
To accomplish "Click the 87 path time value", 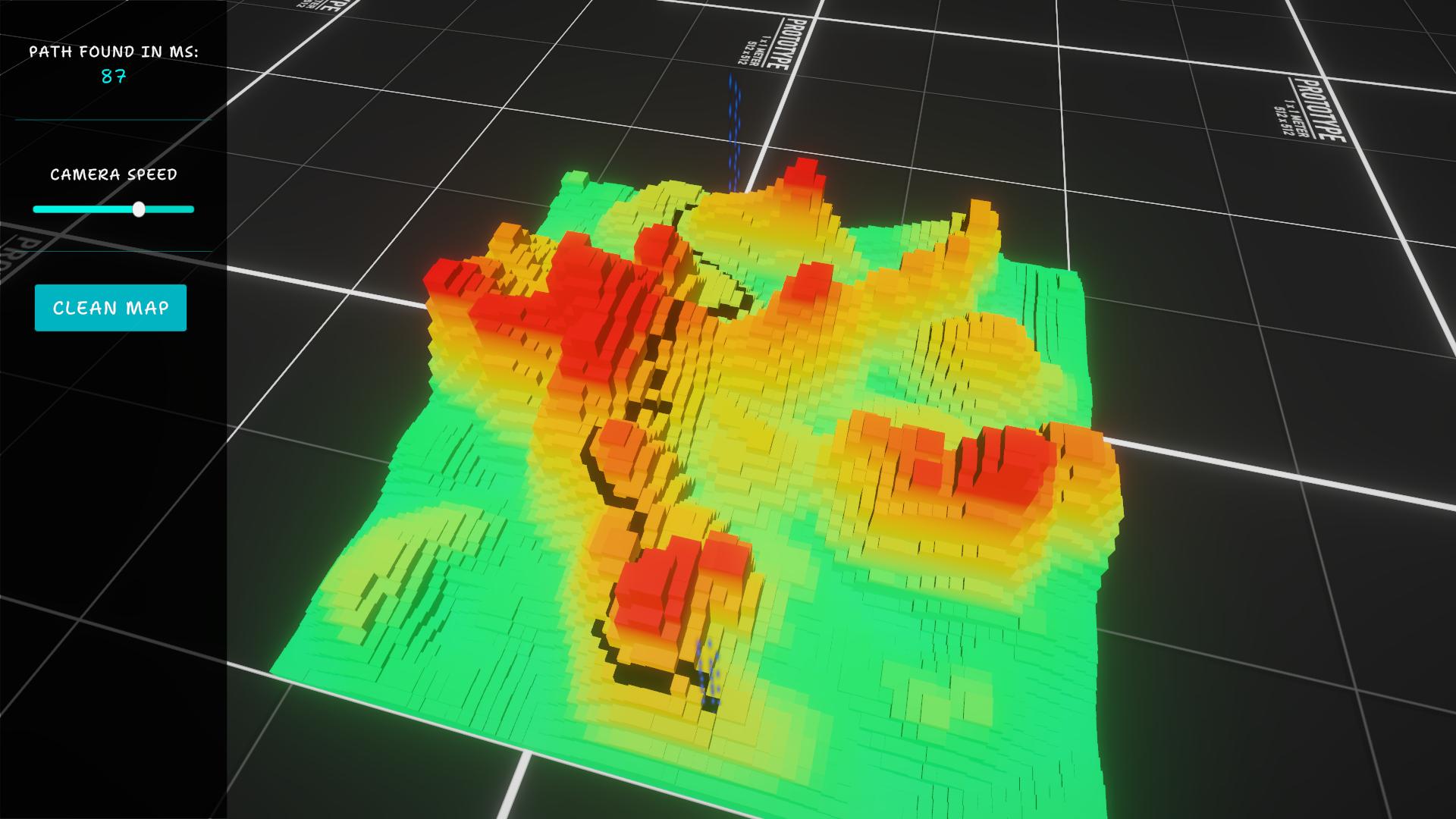I will (114, 77).
